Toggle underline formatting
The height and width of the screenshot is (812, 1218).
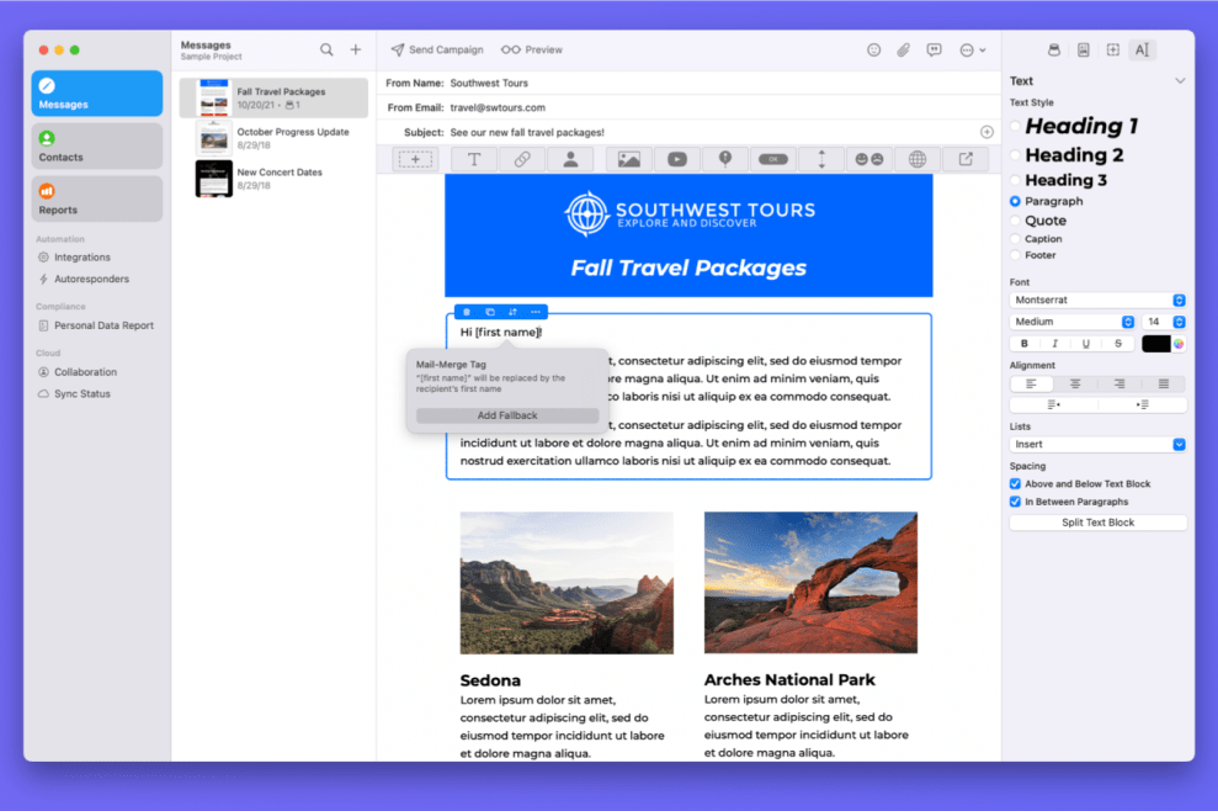(1086, 344)
